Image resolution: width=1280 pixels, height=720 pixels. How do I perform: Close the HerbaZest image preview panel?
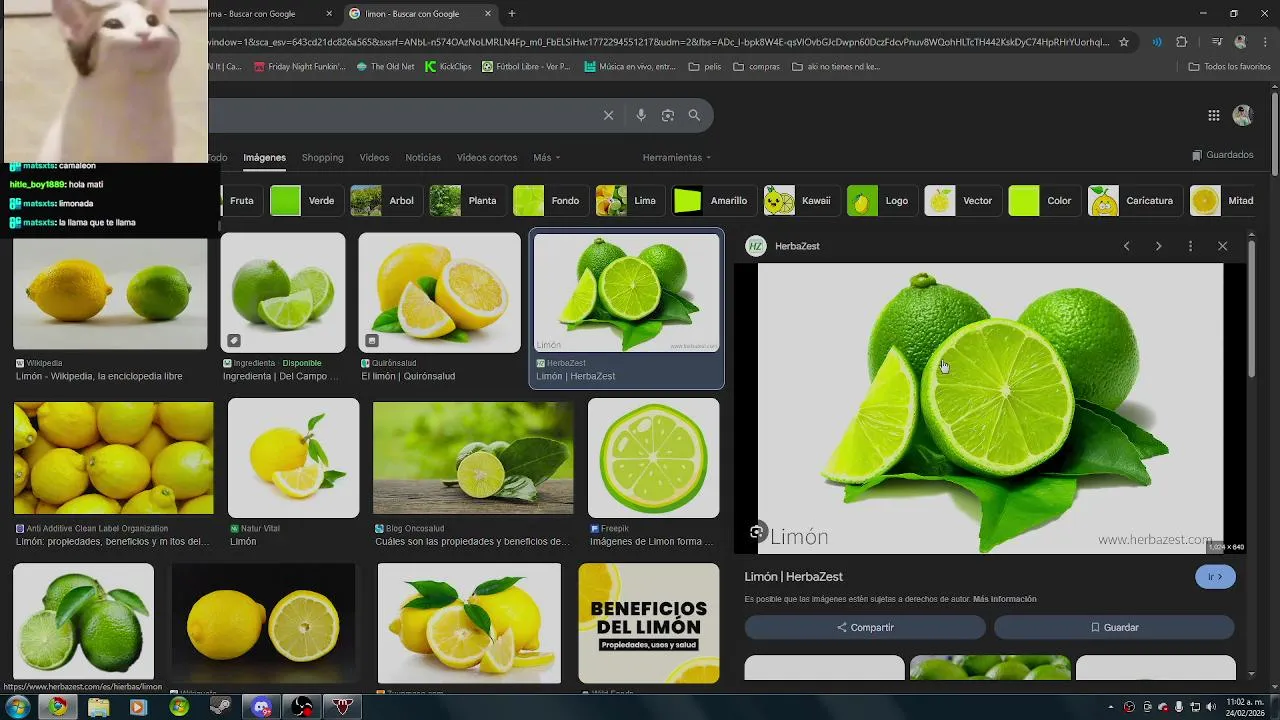[1222, 246]
